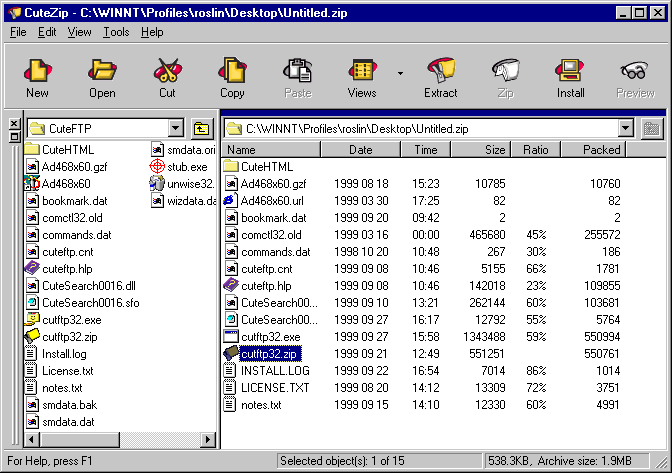
Task: Sort the archive by Packed column header
Action: (x=594, y=150)
